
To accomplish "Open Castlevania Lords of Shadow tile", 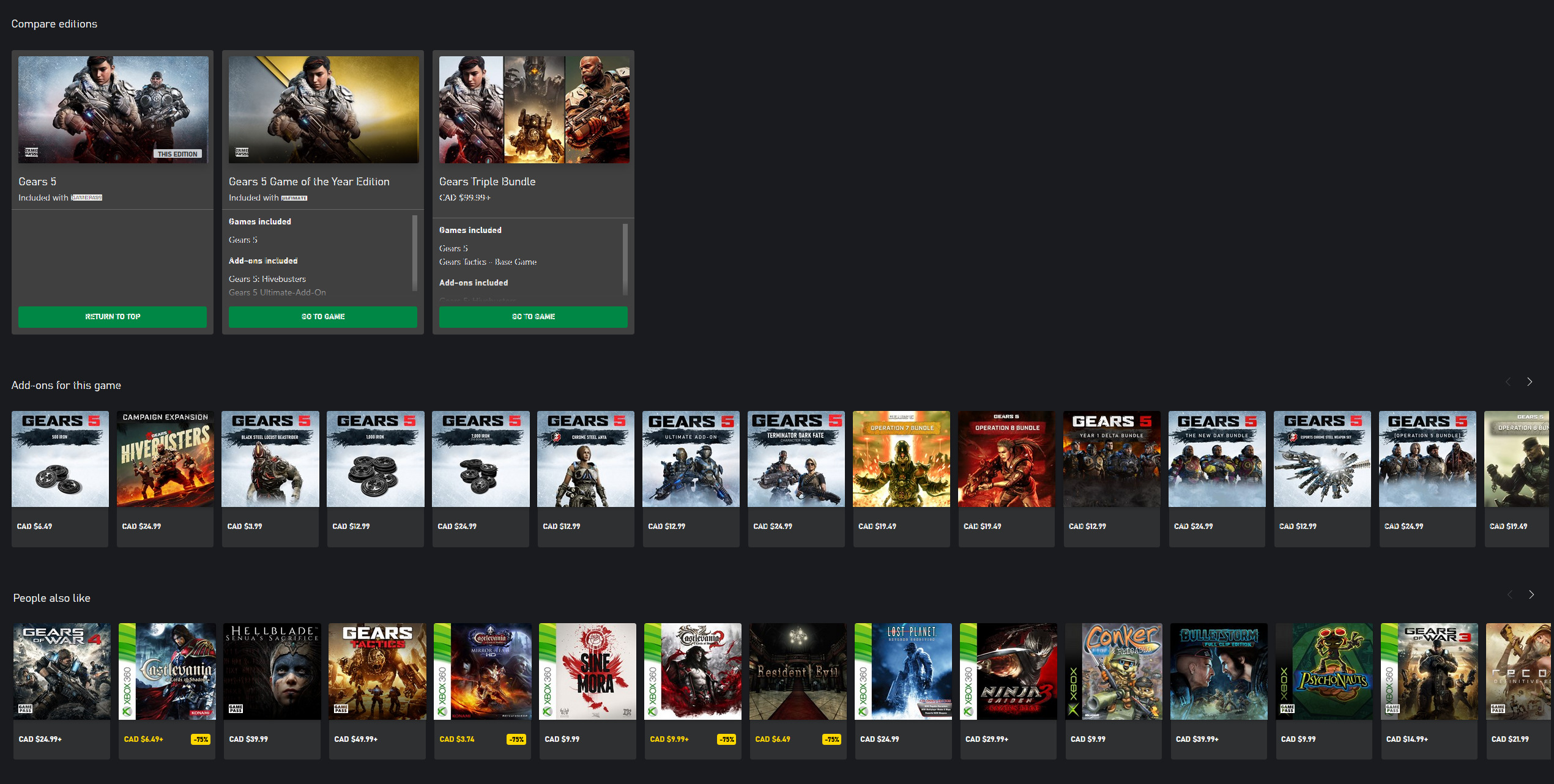I will [x=167, y=691].
